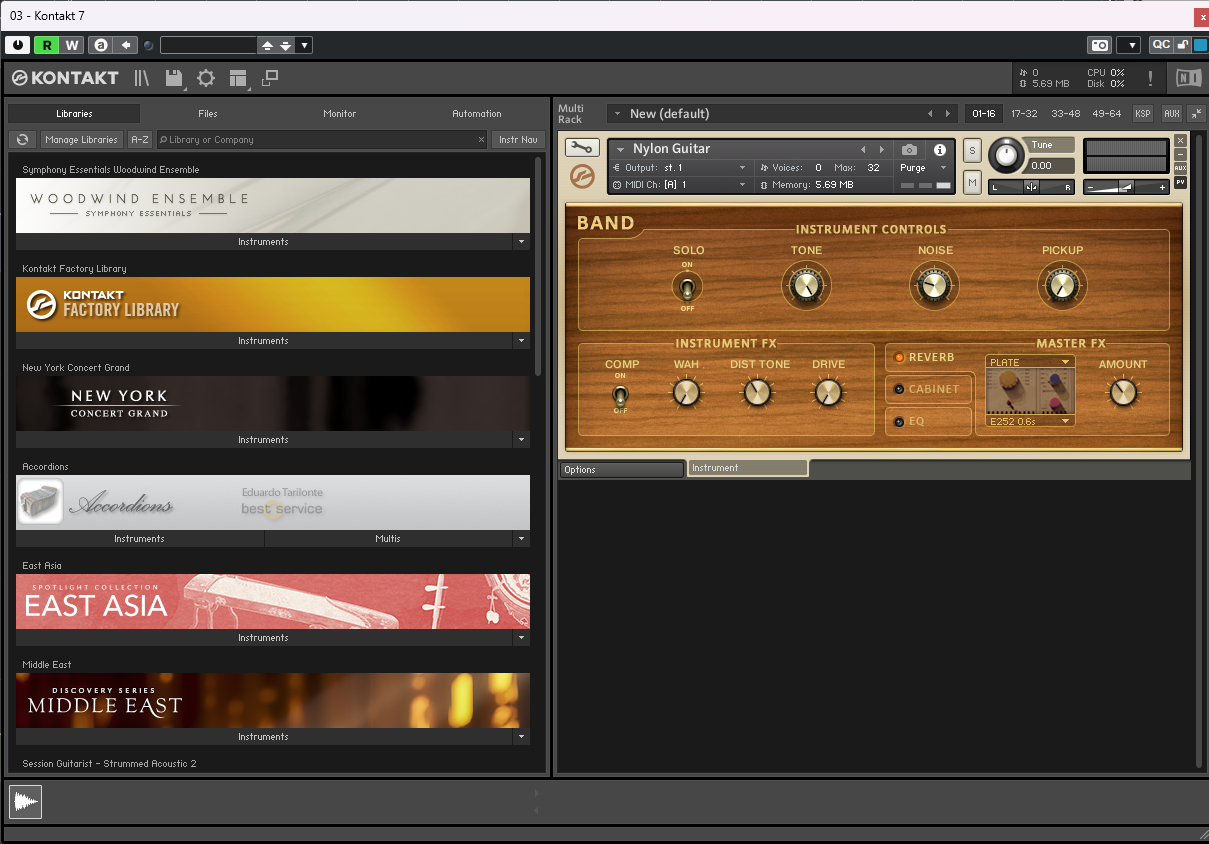Screen dimensions: 1209x844
Task: Toggle the AUX sends button in rack header
Action: pos(1171,114)
